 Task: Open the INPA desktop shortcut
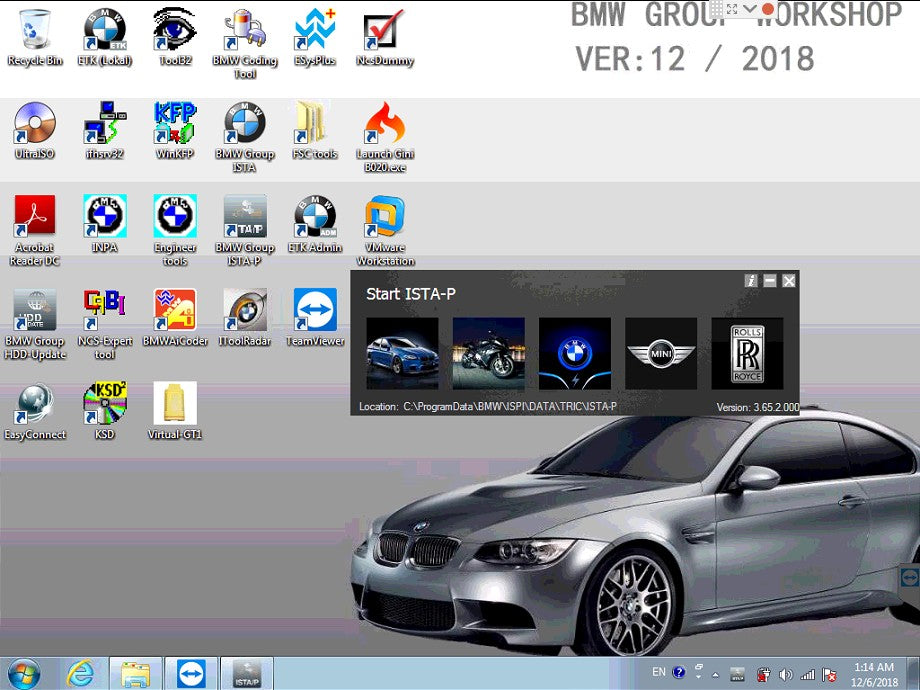coord(105,217)
